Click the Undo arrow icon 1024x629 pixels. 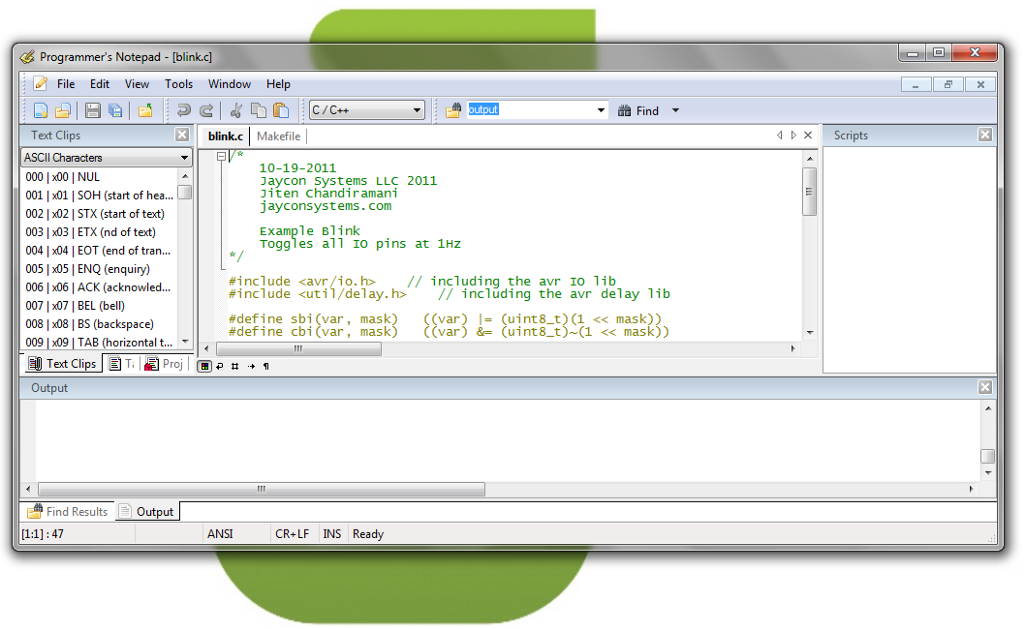184,110
